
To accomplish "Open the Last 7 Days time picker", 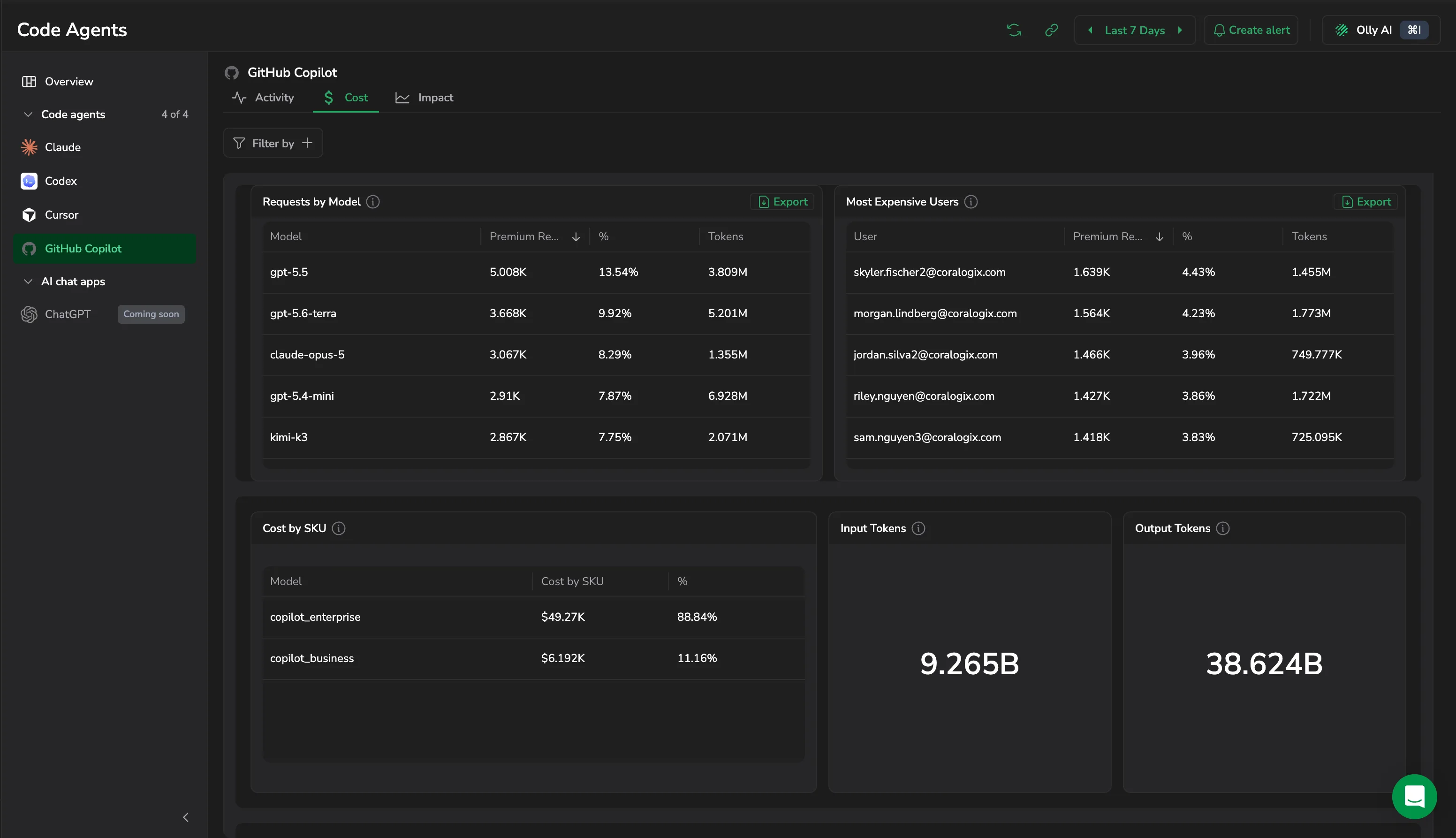I will pos(1134,30).
